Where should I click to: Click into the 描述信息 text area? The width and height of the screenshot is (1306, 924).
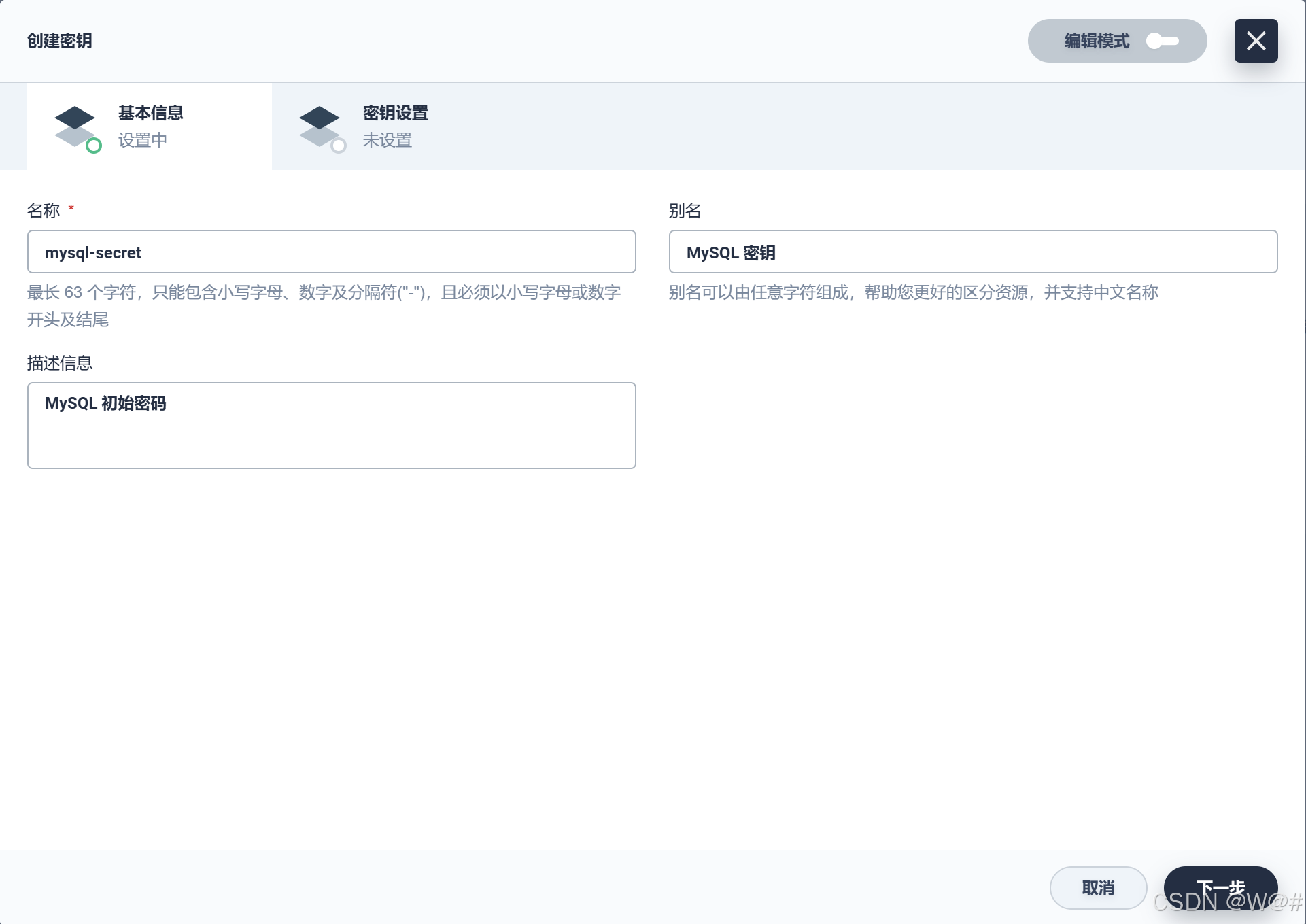(332, 426)
